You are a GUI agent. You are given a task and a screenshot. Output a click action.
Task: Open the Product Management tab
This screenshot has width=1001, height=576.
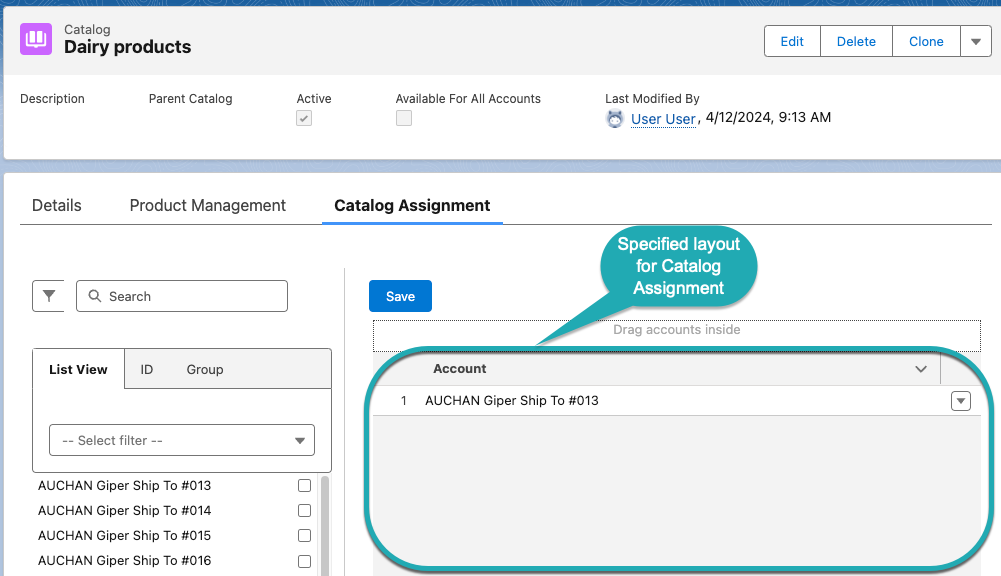coord(208,205)
